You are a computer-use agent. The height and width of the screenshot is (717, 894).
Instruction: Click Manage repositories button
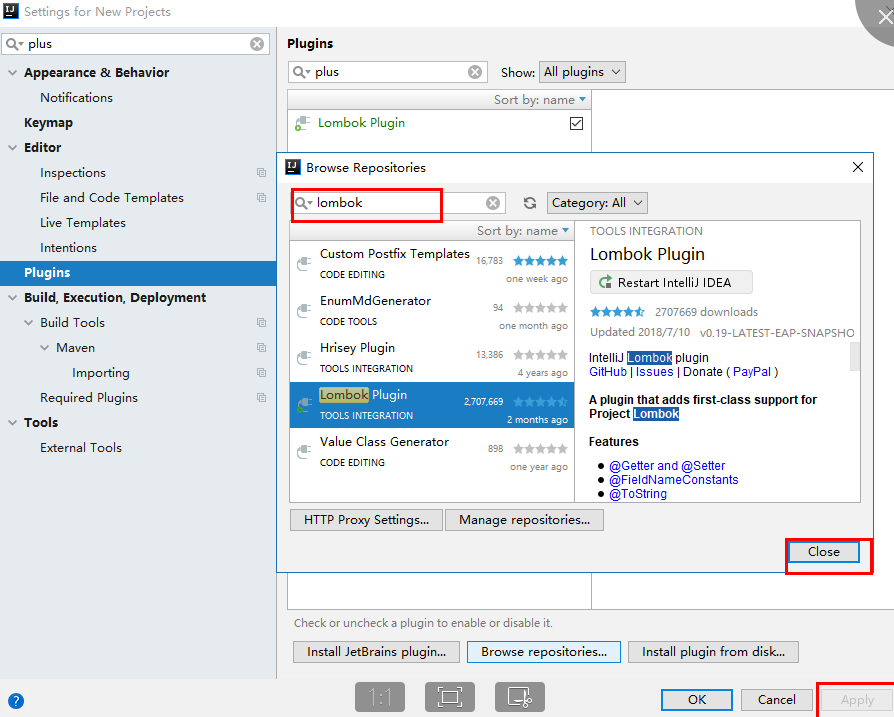(524, 520)
